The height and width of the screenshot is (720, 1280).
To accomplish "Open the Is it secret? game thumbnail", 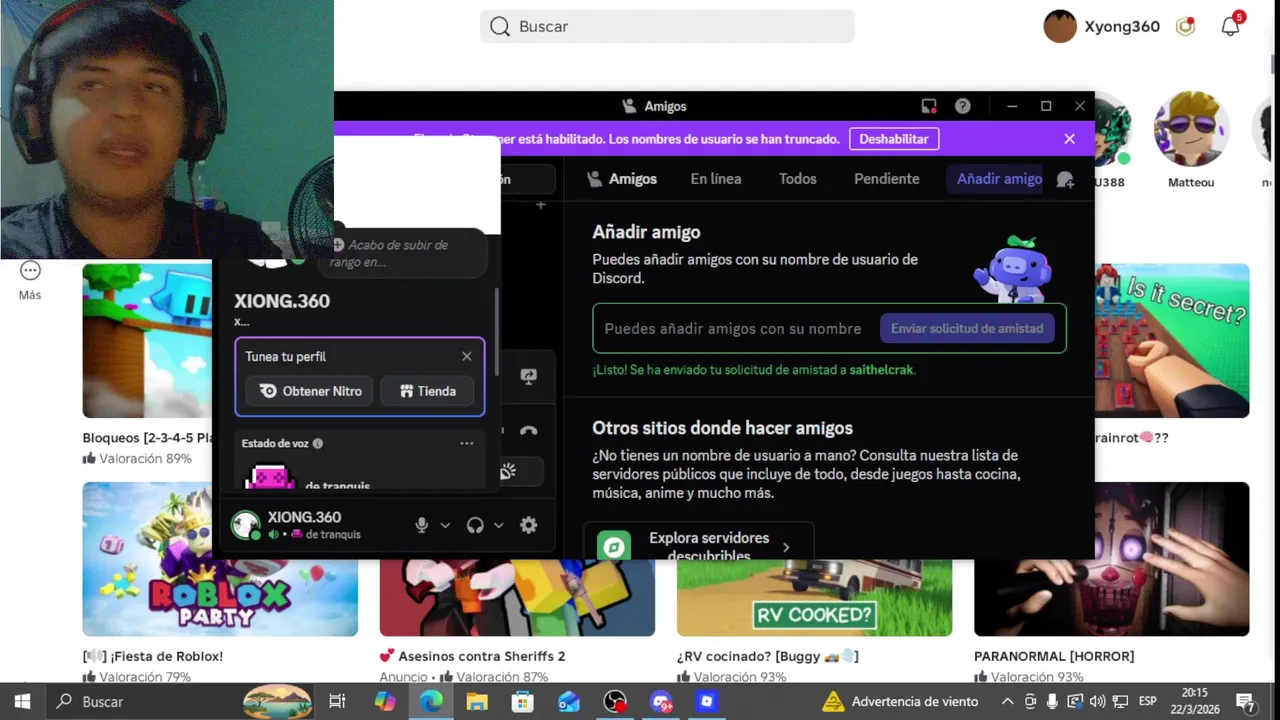I will (x=1172, y=341).
